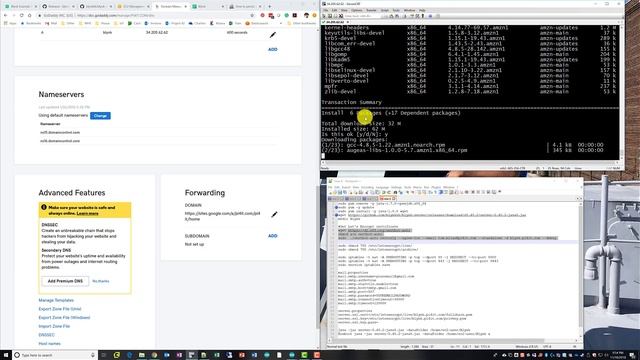This screenshot has height=360, width=640.
Task: Click the Change nameservers button
Action: (100, 116)
